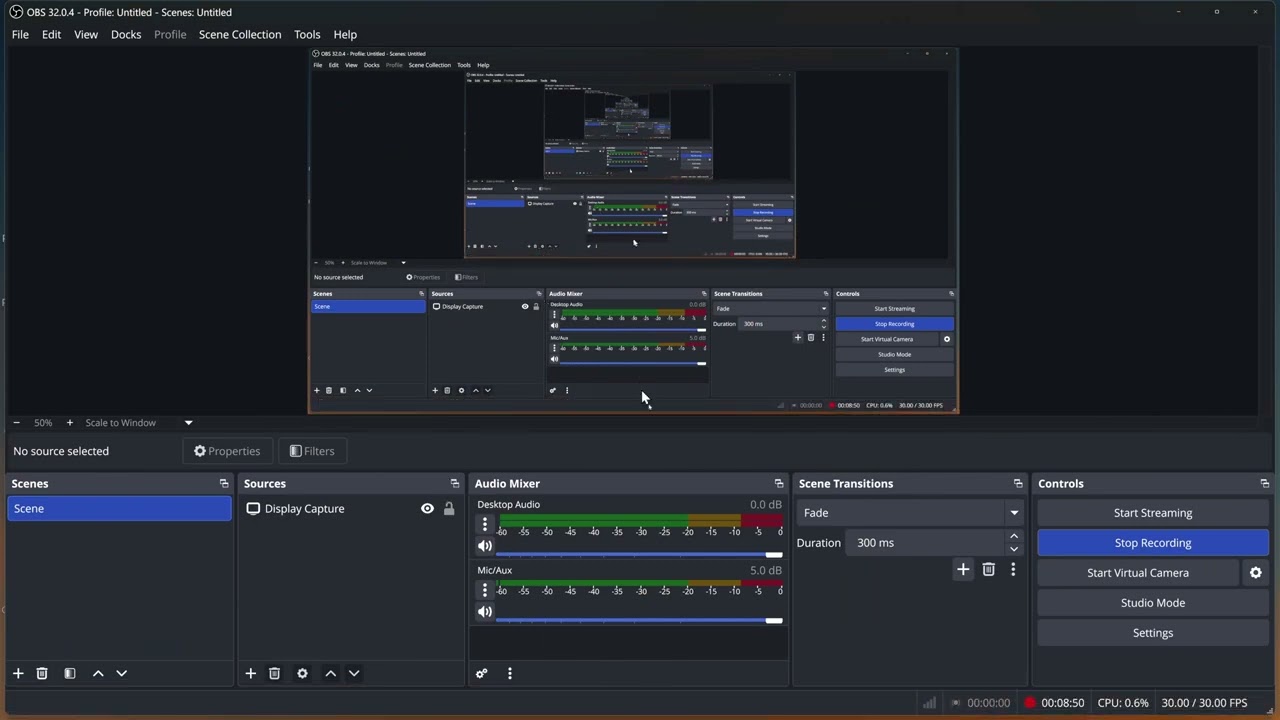The width and height of the screenshot is (1280, 720).
Task: Add a new source with plus icon
Action: coord(251,673)
